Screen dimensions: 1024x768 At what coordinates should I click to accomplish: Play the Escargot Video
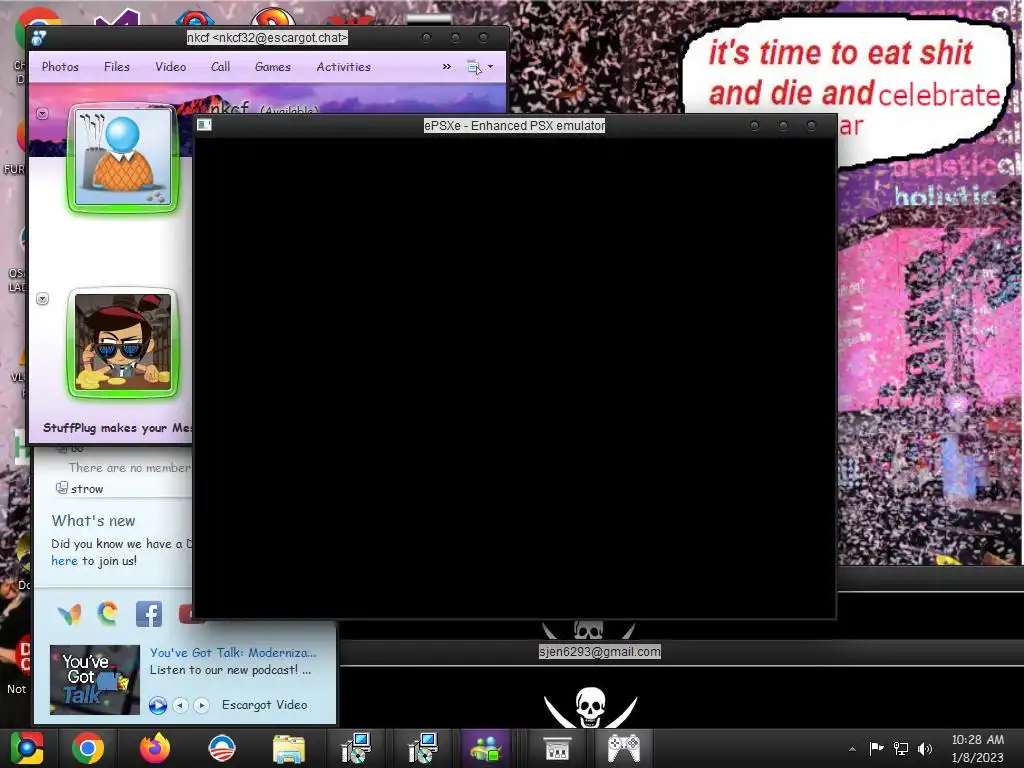tap(157, 705)
